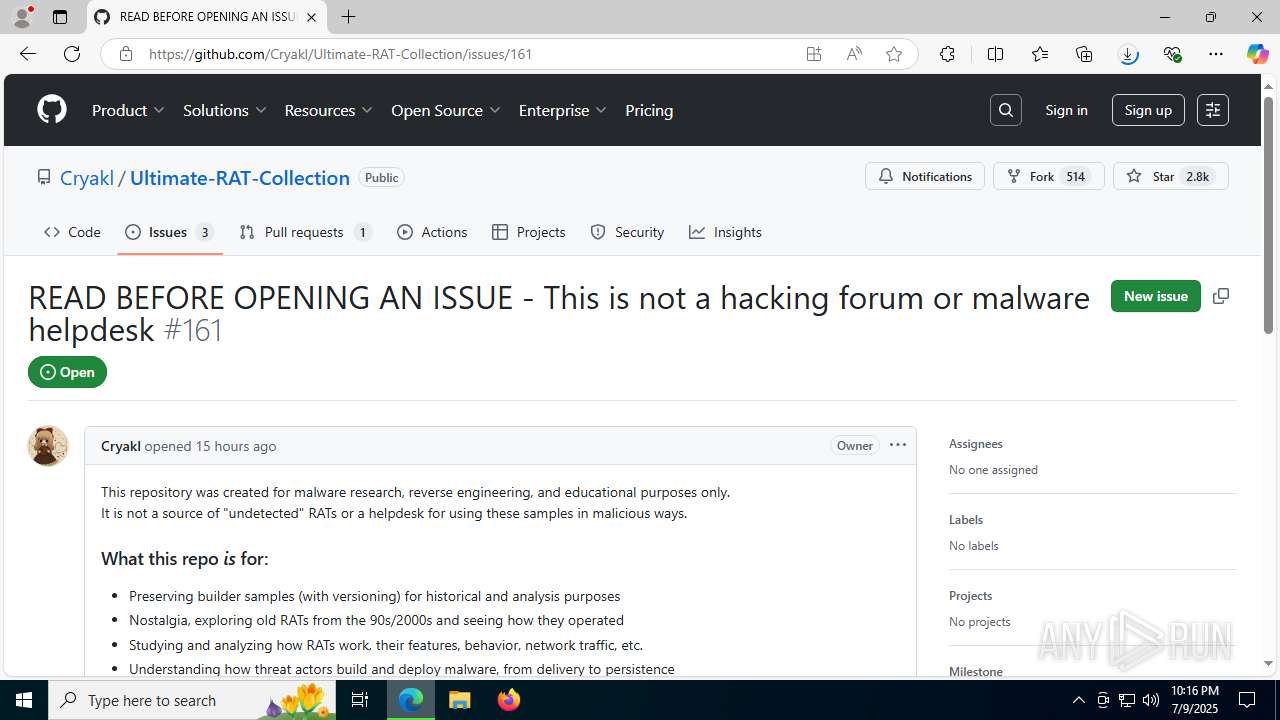Expand the Solutions dropdown menu
The height and width of the screenshot is (720, 1280).
(225, 110)
